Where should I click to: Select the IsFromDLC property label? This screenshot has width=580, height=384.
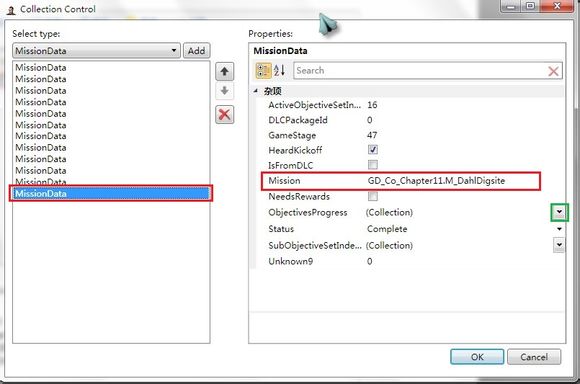tap(290, 165)
